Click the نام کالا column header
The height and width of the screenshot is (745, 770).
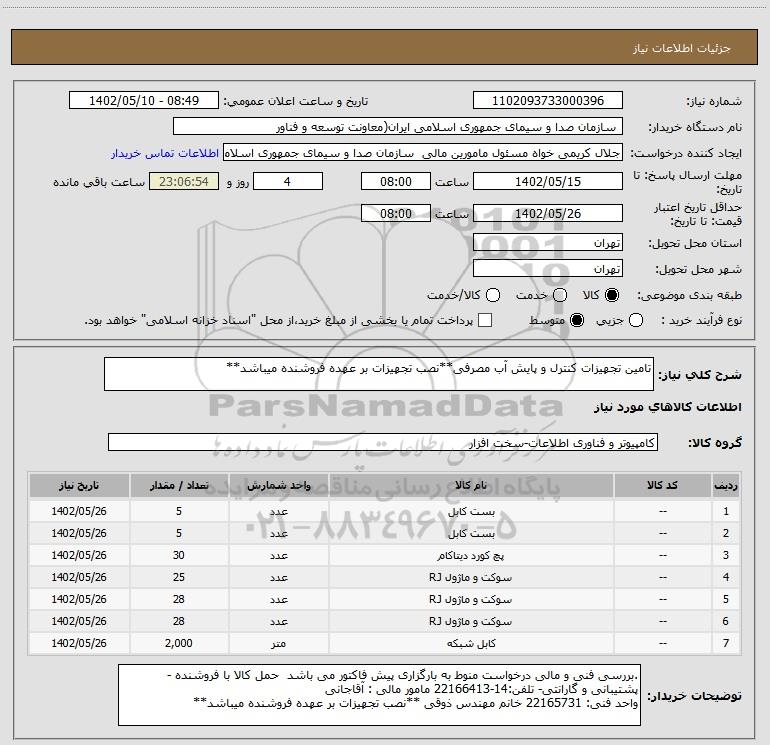coord(471,486)
